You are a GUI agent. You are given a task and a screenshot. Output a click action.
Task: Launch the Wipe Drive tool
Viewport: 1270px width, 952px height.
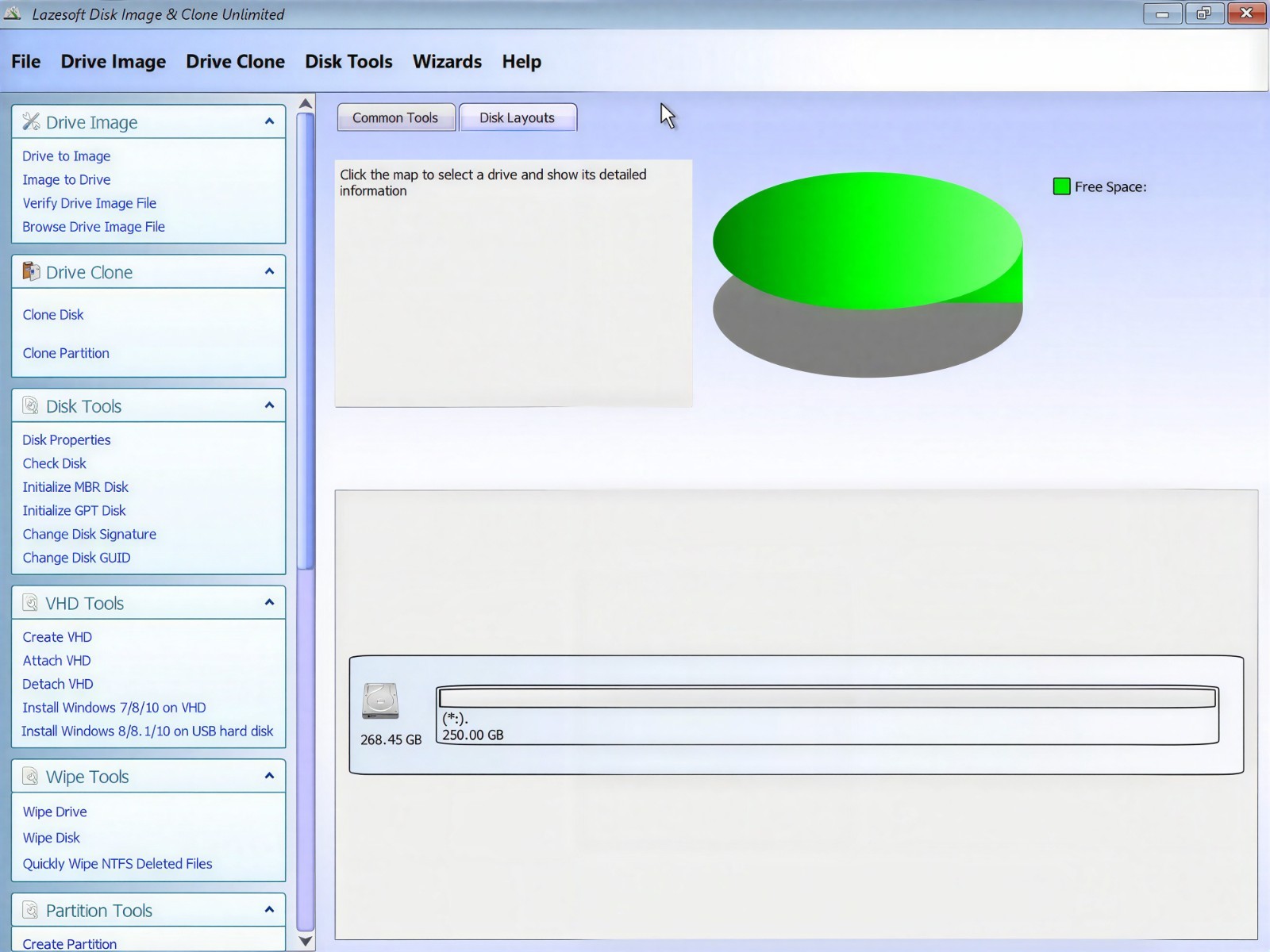point(55,812)
